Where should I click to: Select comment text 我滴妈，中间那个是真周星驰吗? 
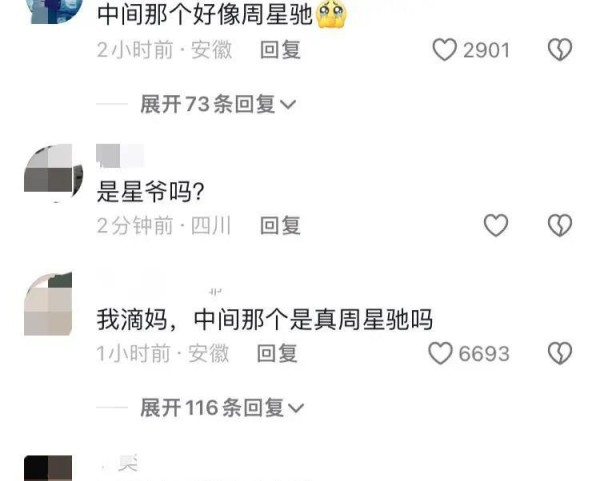(264, 320)
